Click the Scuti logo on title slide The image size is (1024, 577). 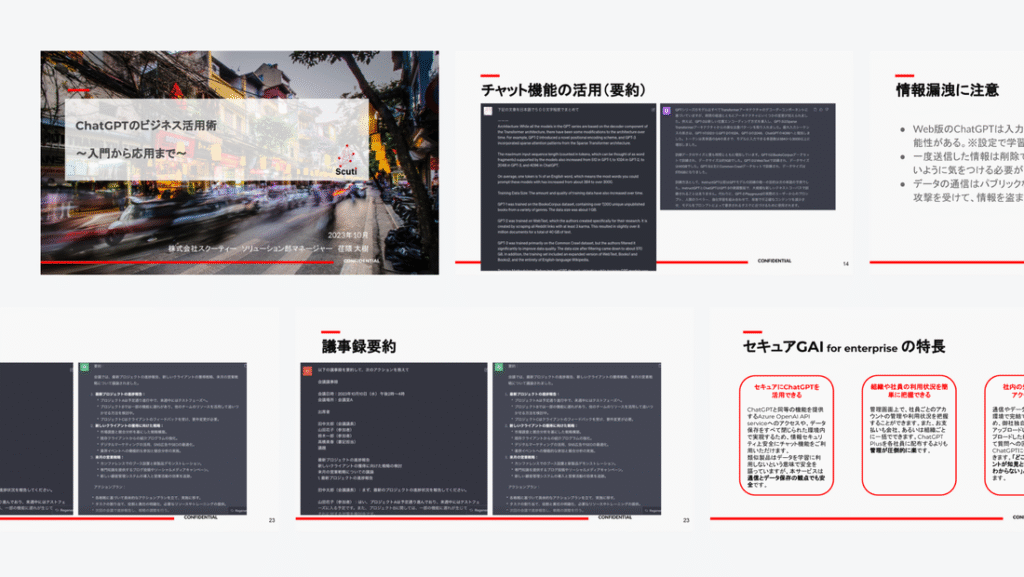346,161
